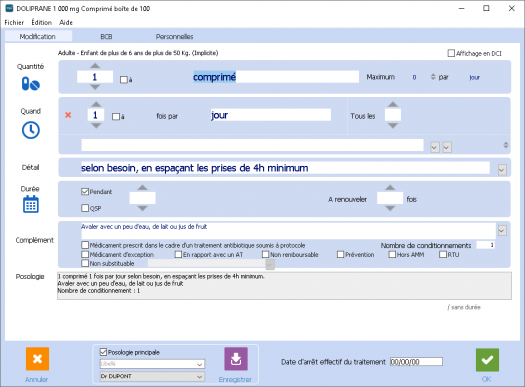The width and height of the screenshot is (525, 387).
Task: Toggle the frequency 'à' range checkbox
Action: [116, 117]
